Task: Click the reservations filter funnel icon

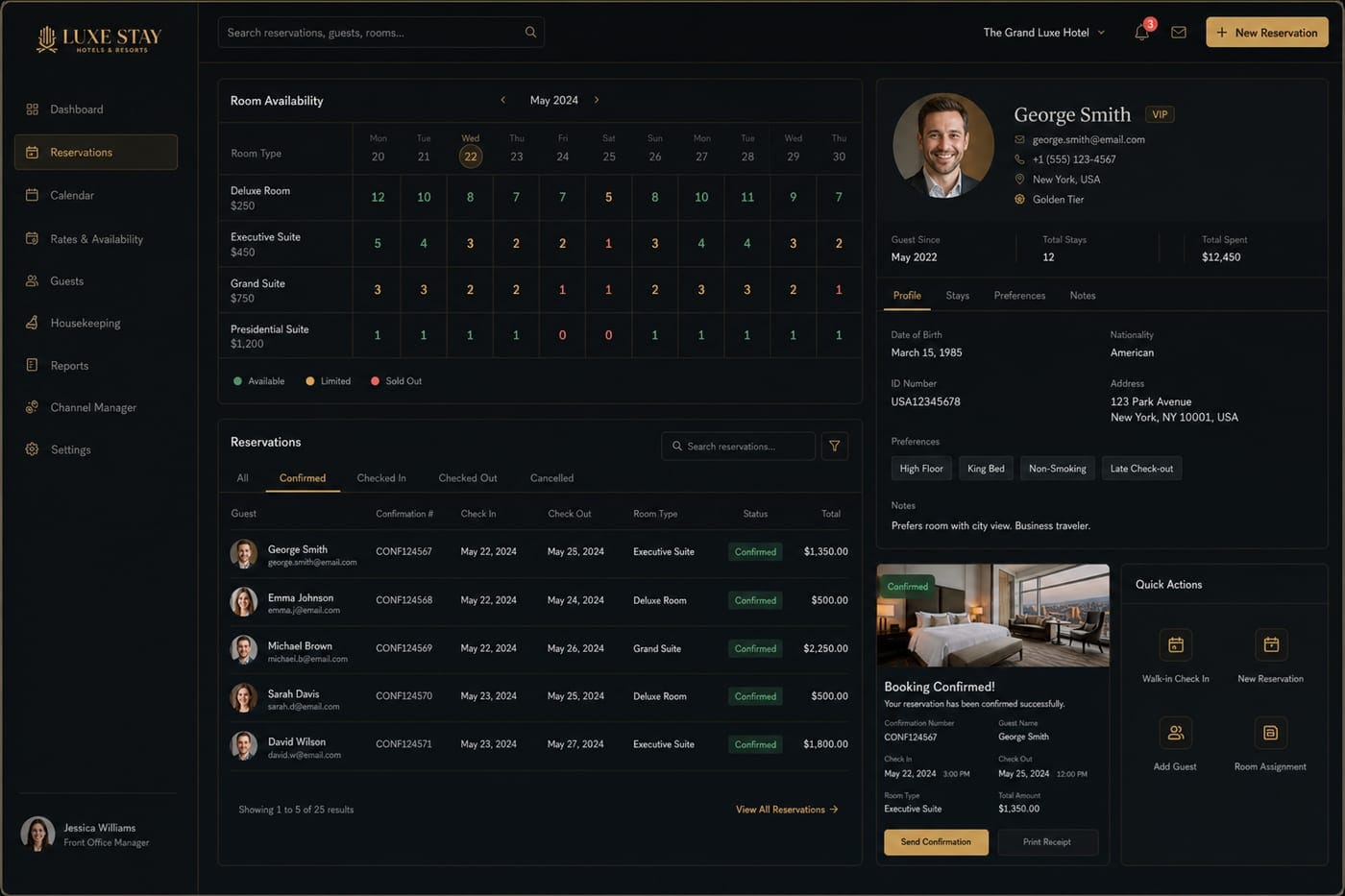Action: coord(835,447)
